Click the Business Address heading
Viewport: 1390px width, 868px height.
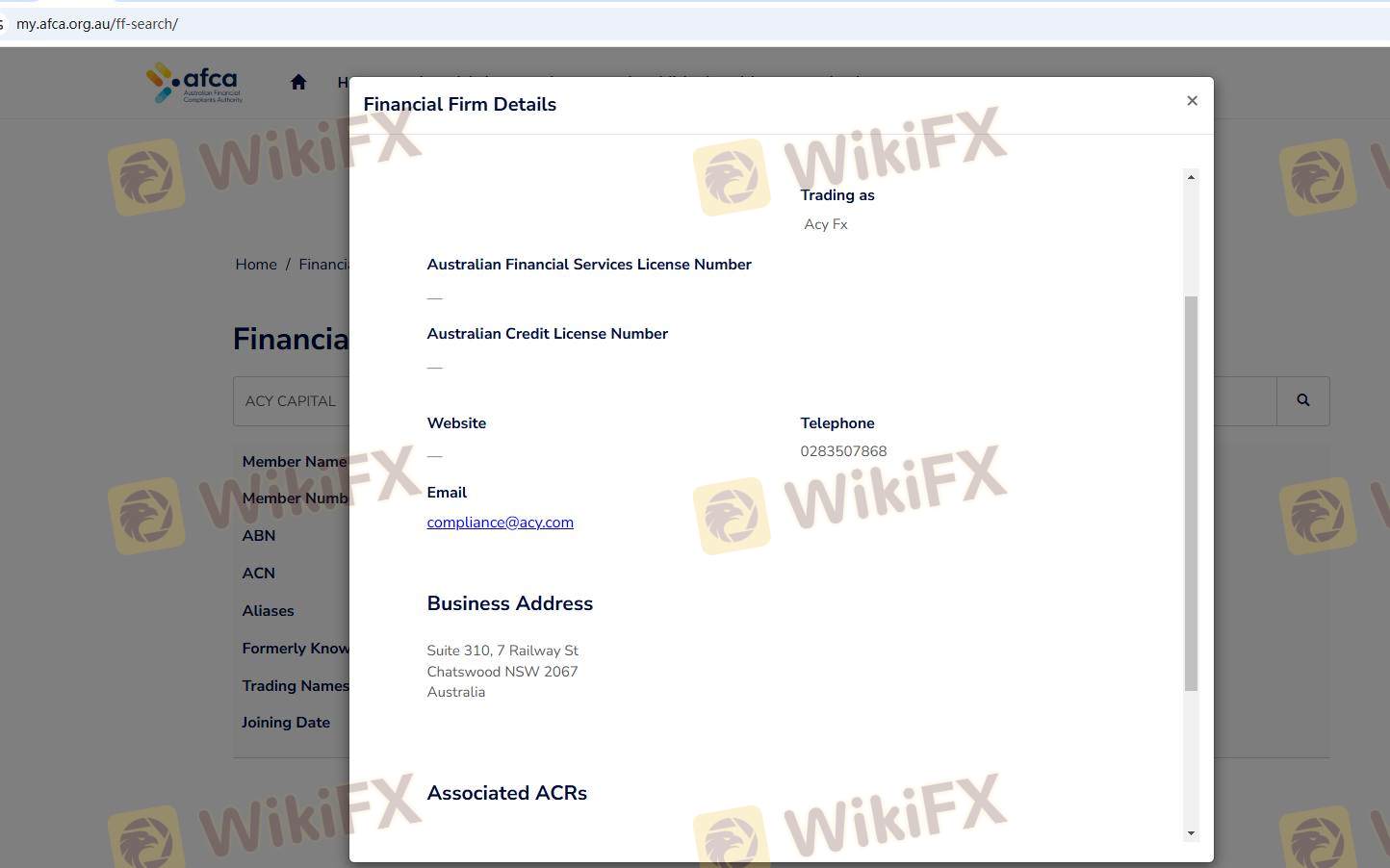pos(509,603)
